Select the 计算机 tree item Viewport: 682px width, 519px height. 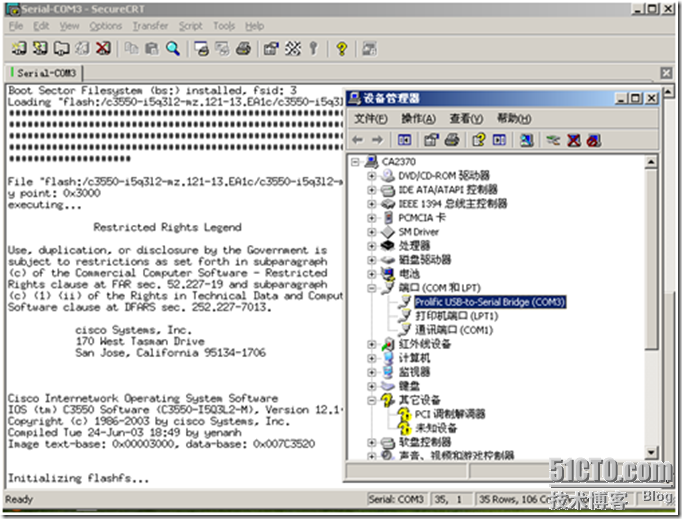[414, 358]
